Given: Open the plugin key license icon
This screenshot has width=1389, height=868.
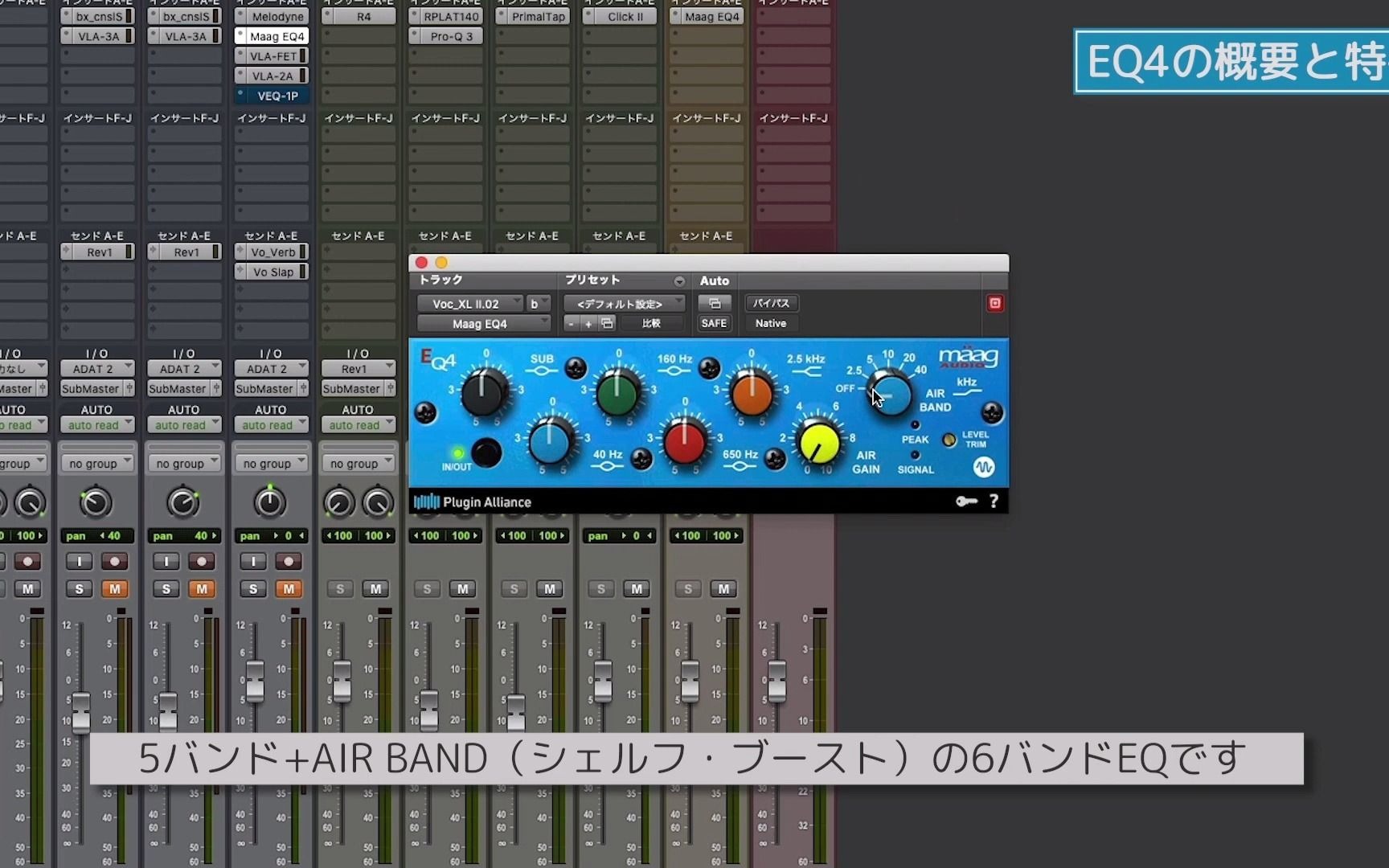Looking at the screenshot, I should [x=965, y=502].
